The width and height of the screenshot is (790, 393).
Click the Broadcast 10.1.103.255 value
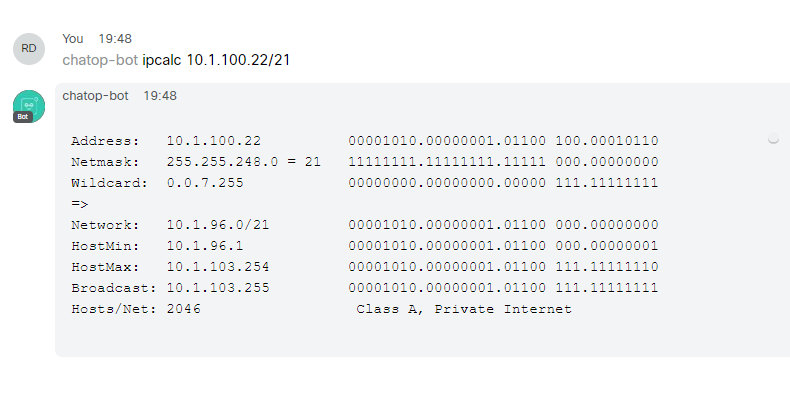point(218,288)
